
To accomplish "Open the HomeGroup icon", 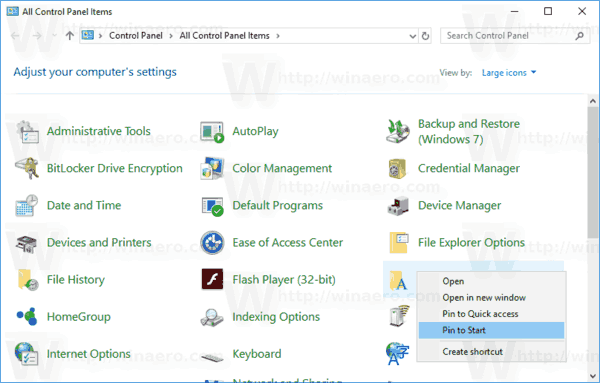I will [27, 316].
